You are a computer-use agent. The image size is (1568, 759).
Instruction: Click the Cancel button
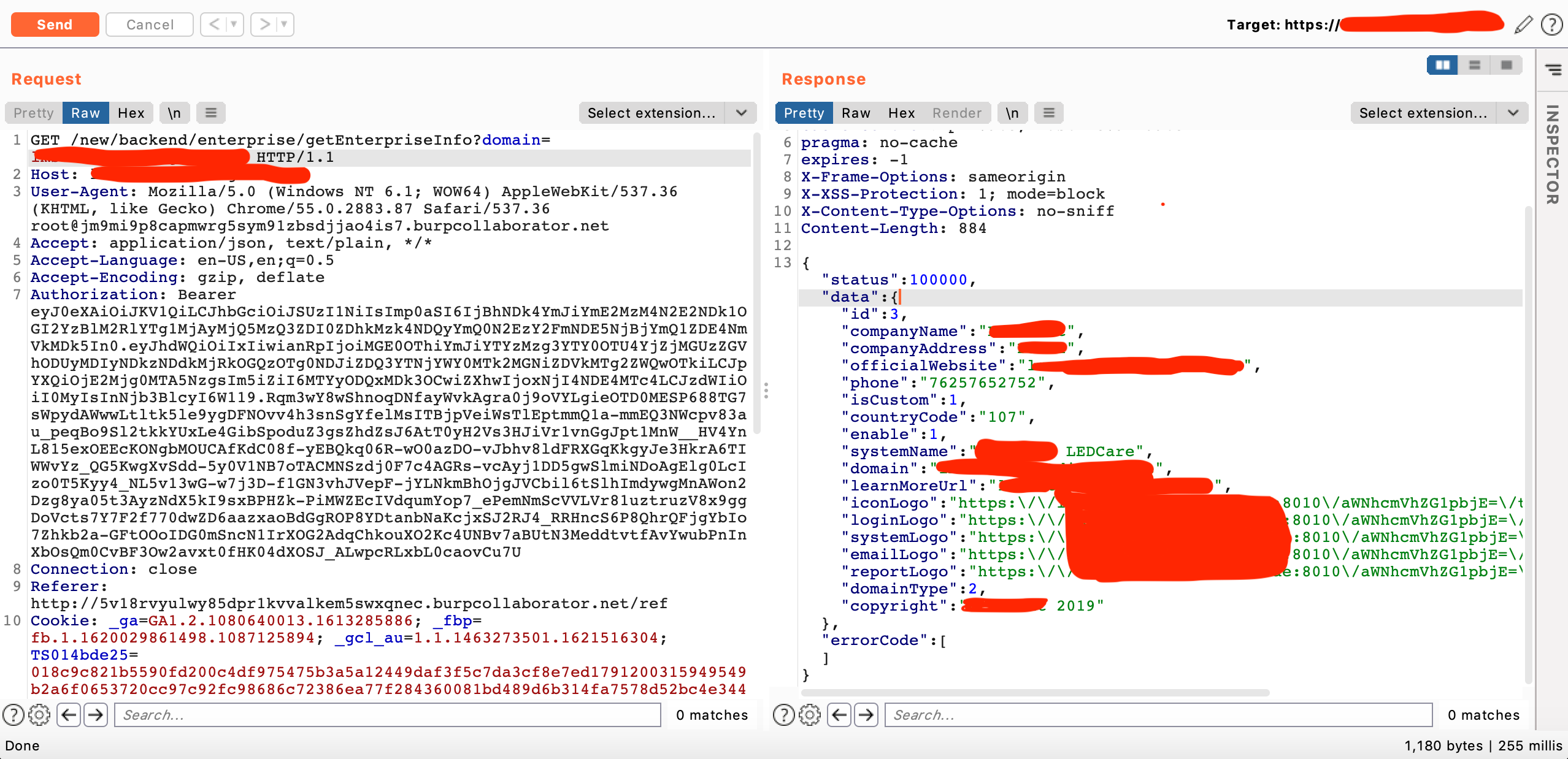pos(150,25)
